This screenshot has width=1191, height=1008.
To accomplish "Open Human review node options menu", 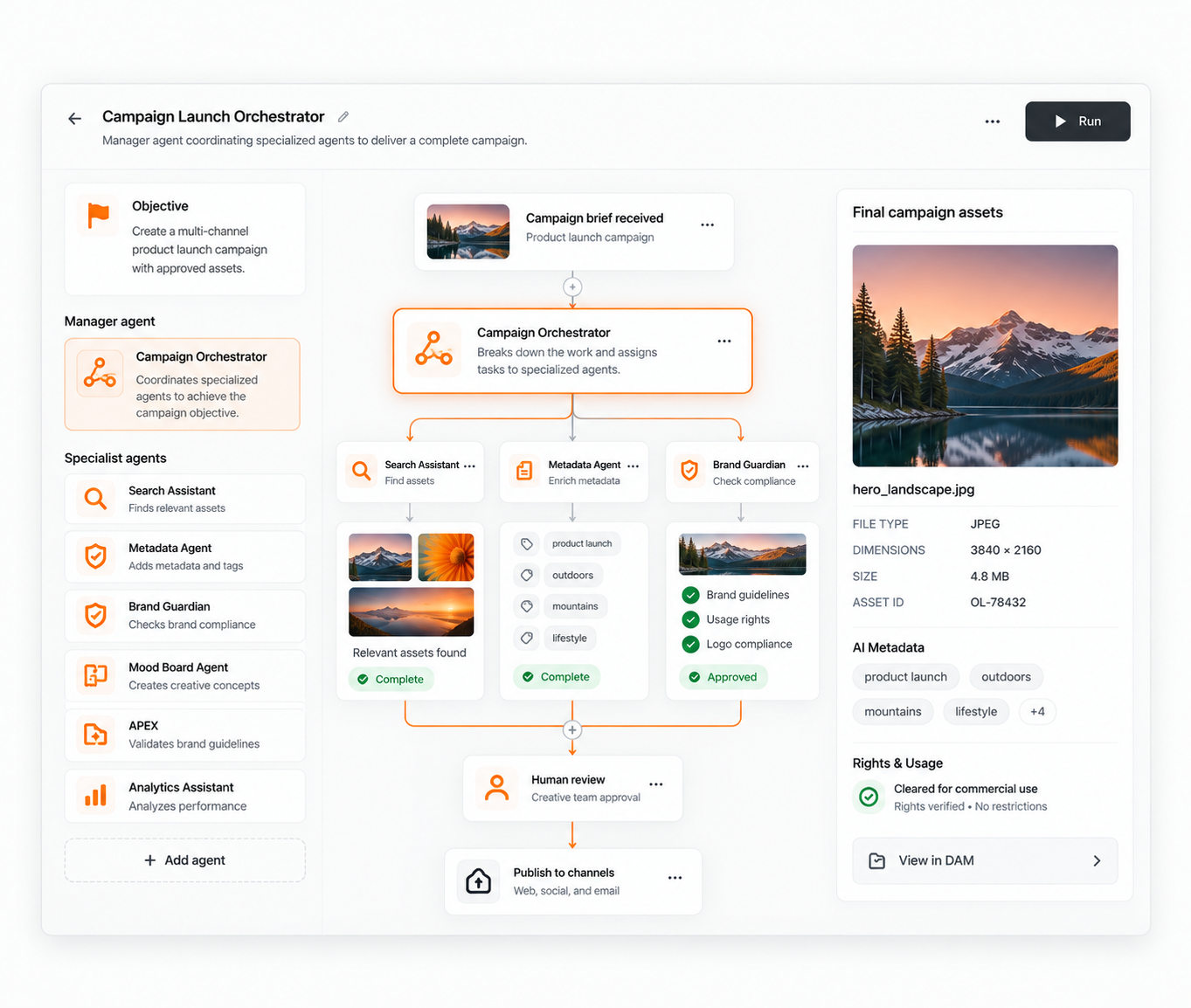I will (656, 784).
